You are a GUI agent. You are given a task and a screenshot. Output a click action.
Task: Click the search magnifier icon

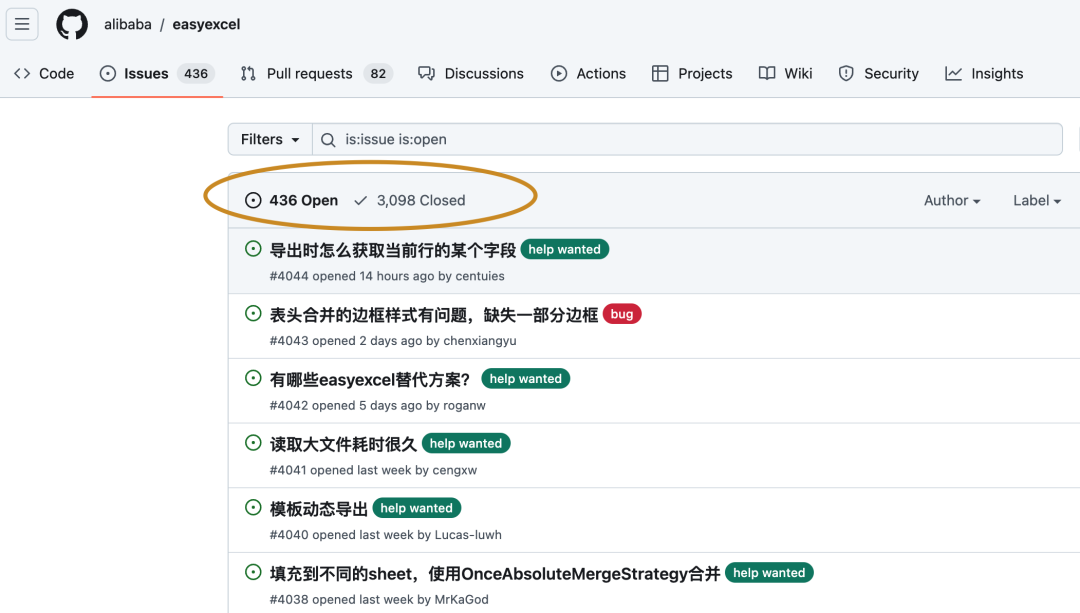(329, 140)
